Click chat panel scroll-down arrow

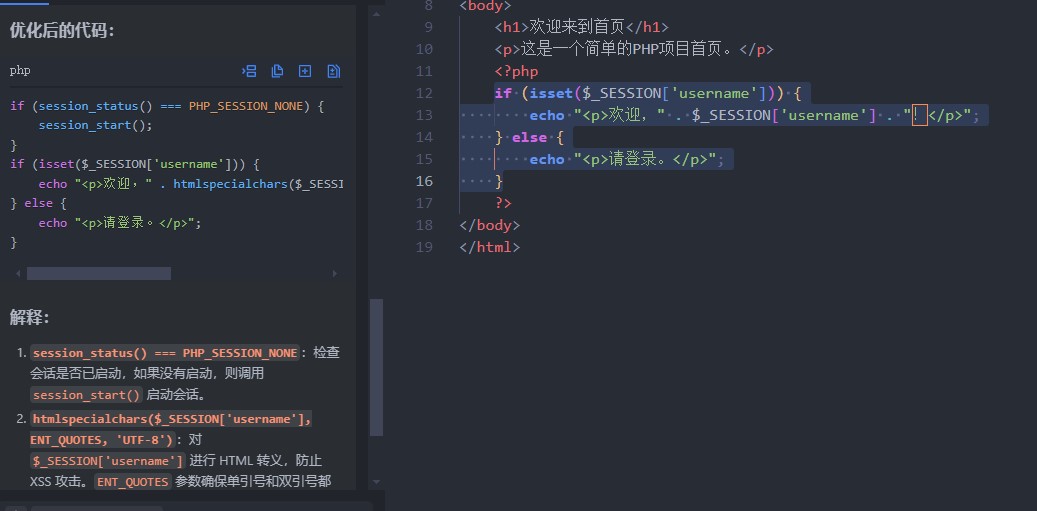376,482
